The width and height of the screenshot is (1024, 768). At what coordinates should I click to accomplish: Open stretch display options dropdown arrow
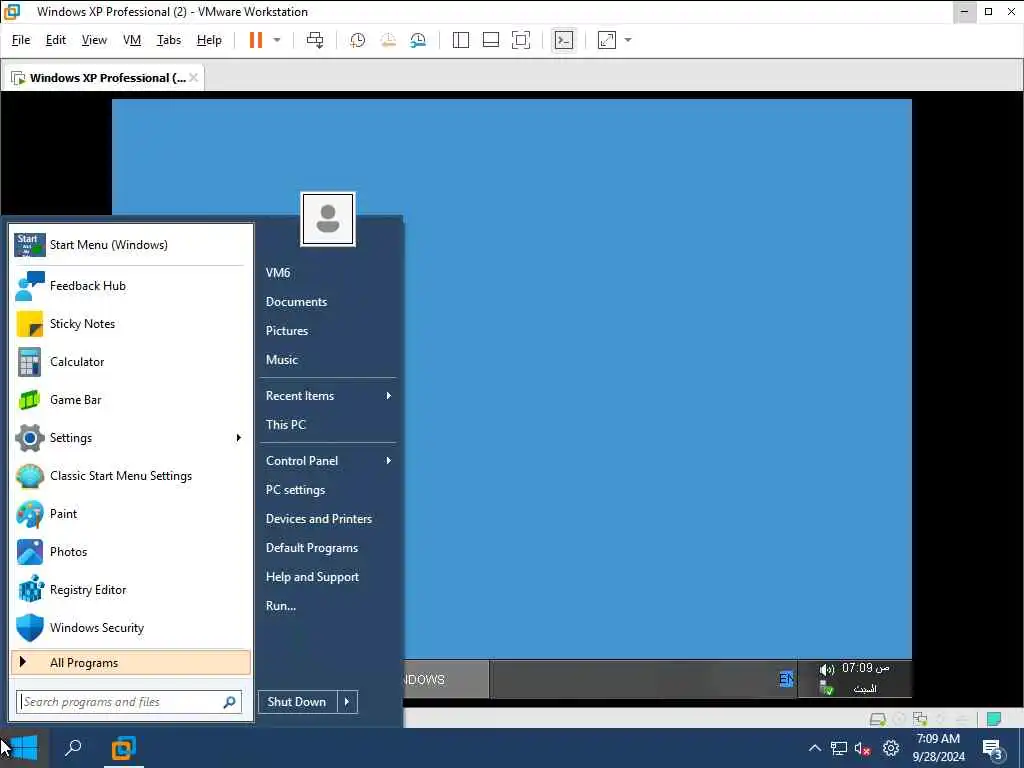click(x=628, y=40)
